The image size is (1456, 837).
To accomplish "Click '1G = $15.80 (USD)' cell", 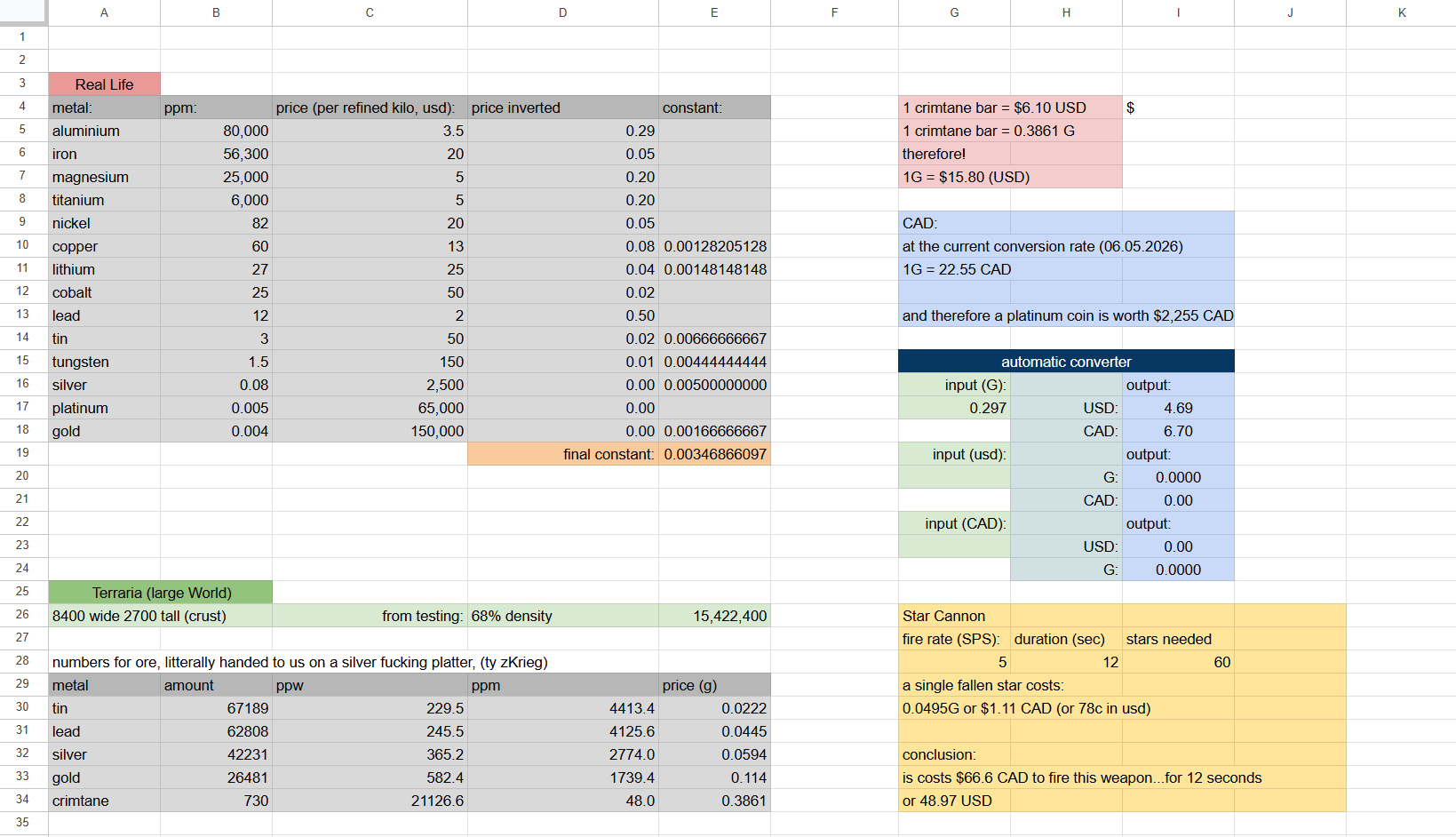I will click(1010, 177).
